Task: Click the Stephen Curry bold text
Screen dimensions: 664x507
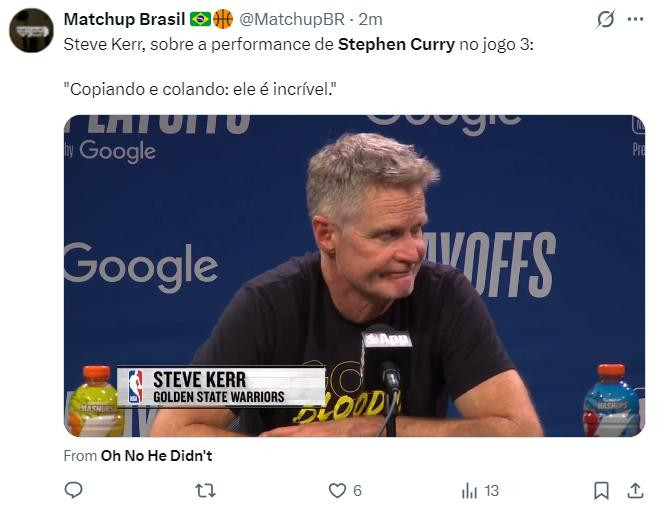Action: (x=396, y=44)
